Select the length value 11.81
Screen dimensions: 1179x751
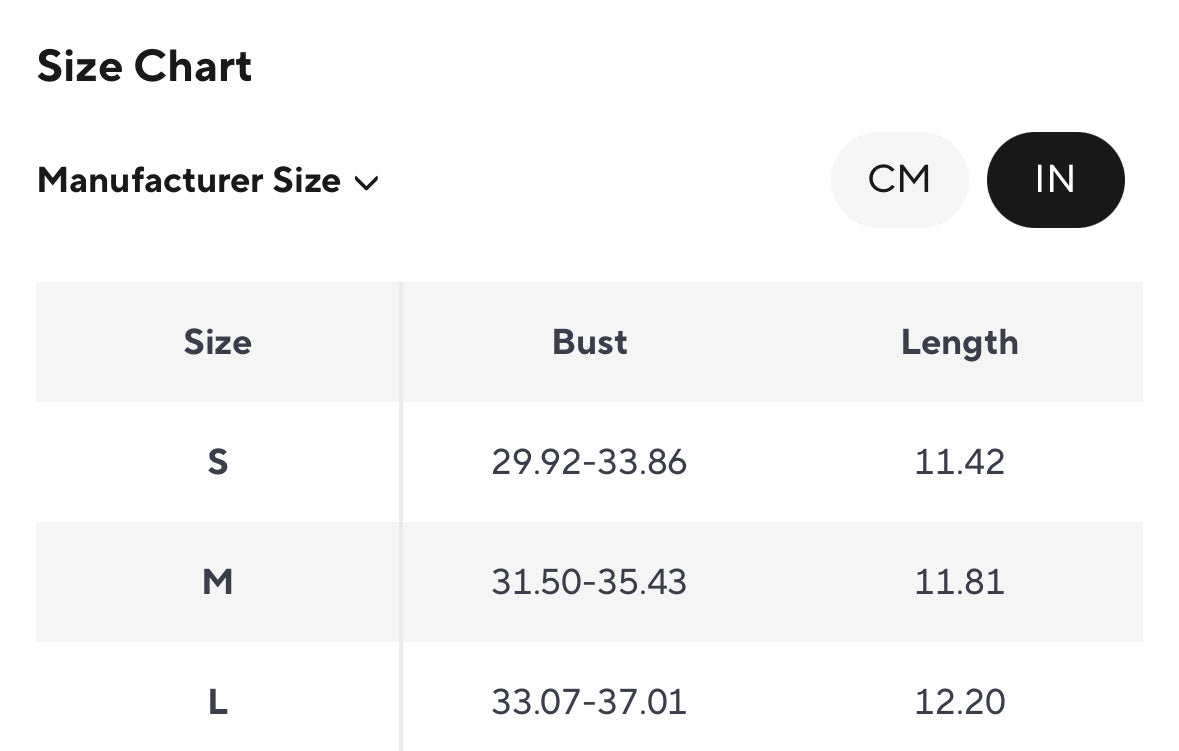pos(959,582)
